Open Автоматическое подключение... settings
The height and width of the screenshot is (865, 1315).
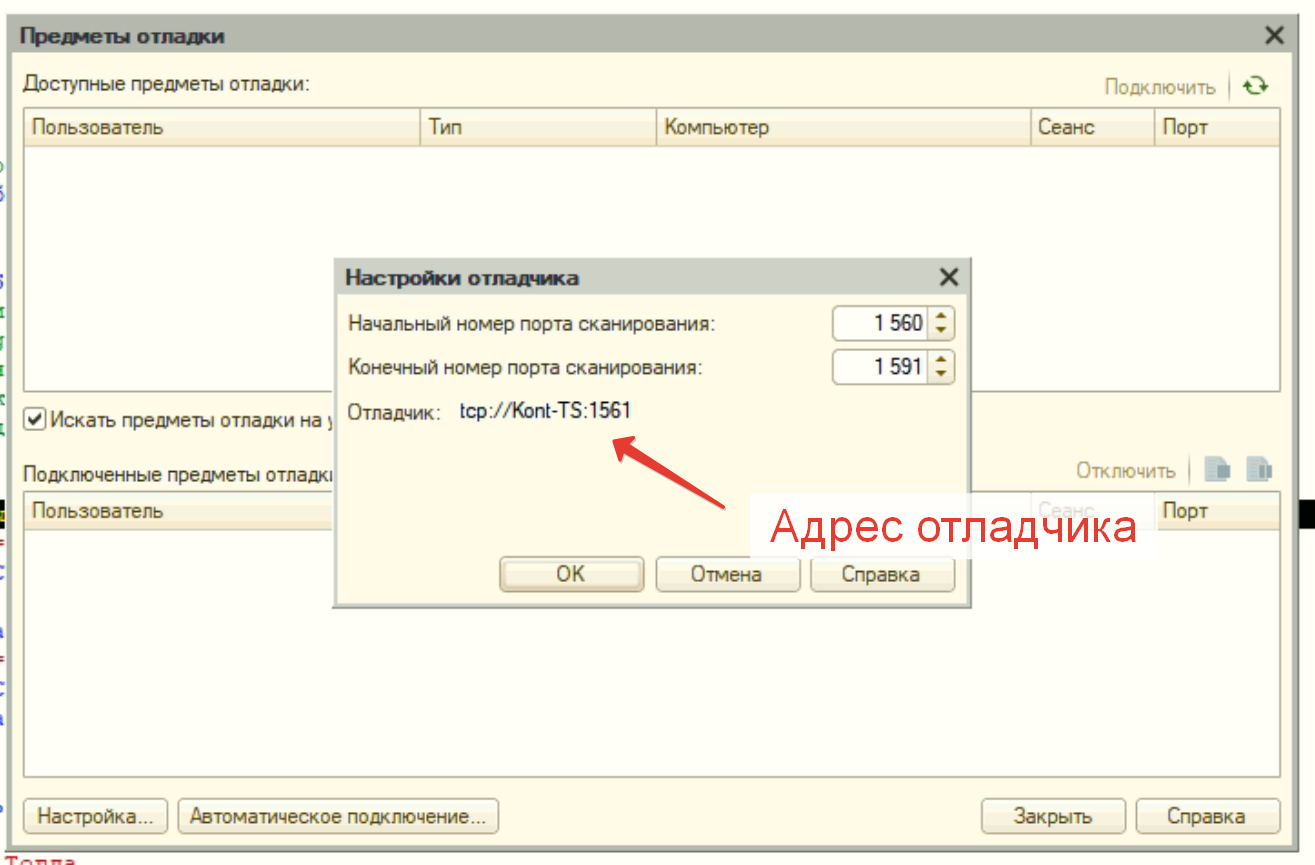(x=338, y=816)
